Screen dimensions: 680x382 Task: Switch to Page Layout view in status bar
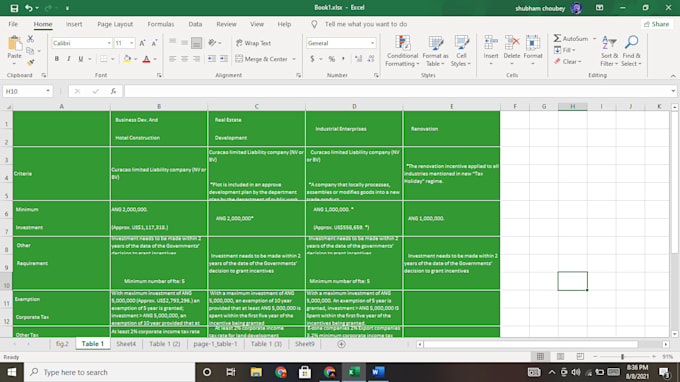coord(560,356)
